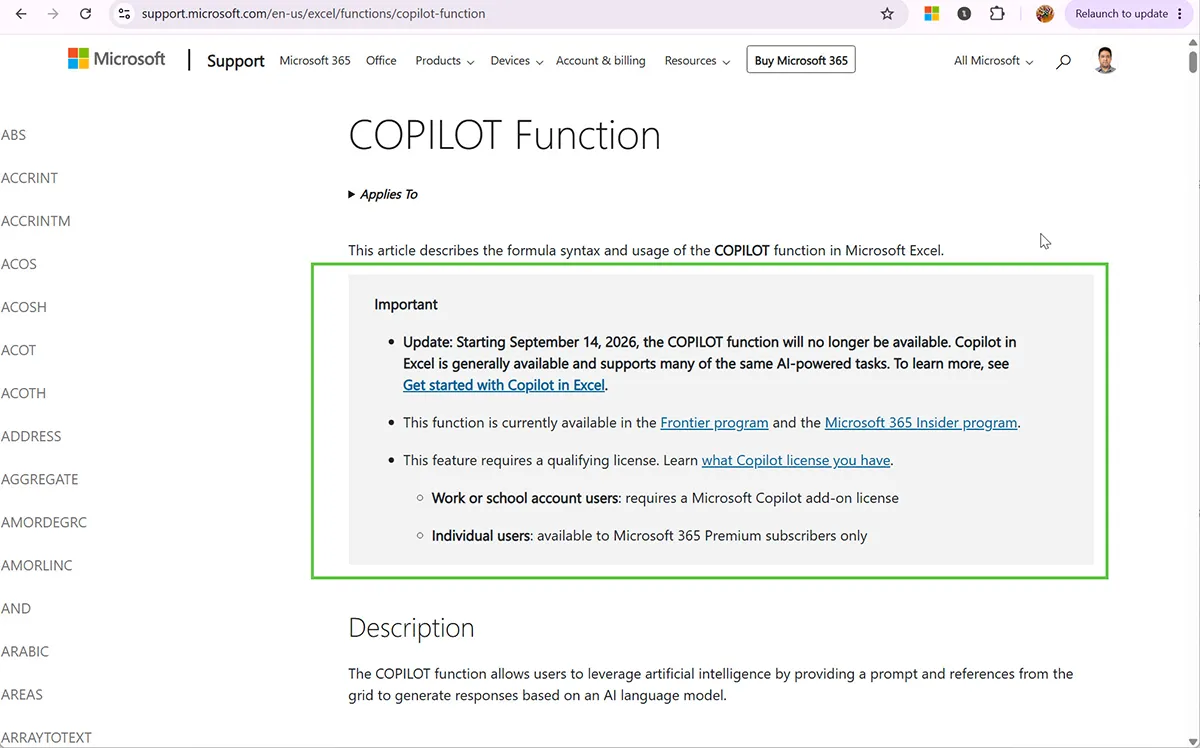Open site information icon in address bar
This screenshot has width=1200, height=748.
click(x=124, y=14)
